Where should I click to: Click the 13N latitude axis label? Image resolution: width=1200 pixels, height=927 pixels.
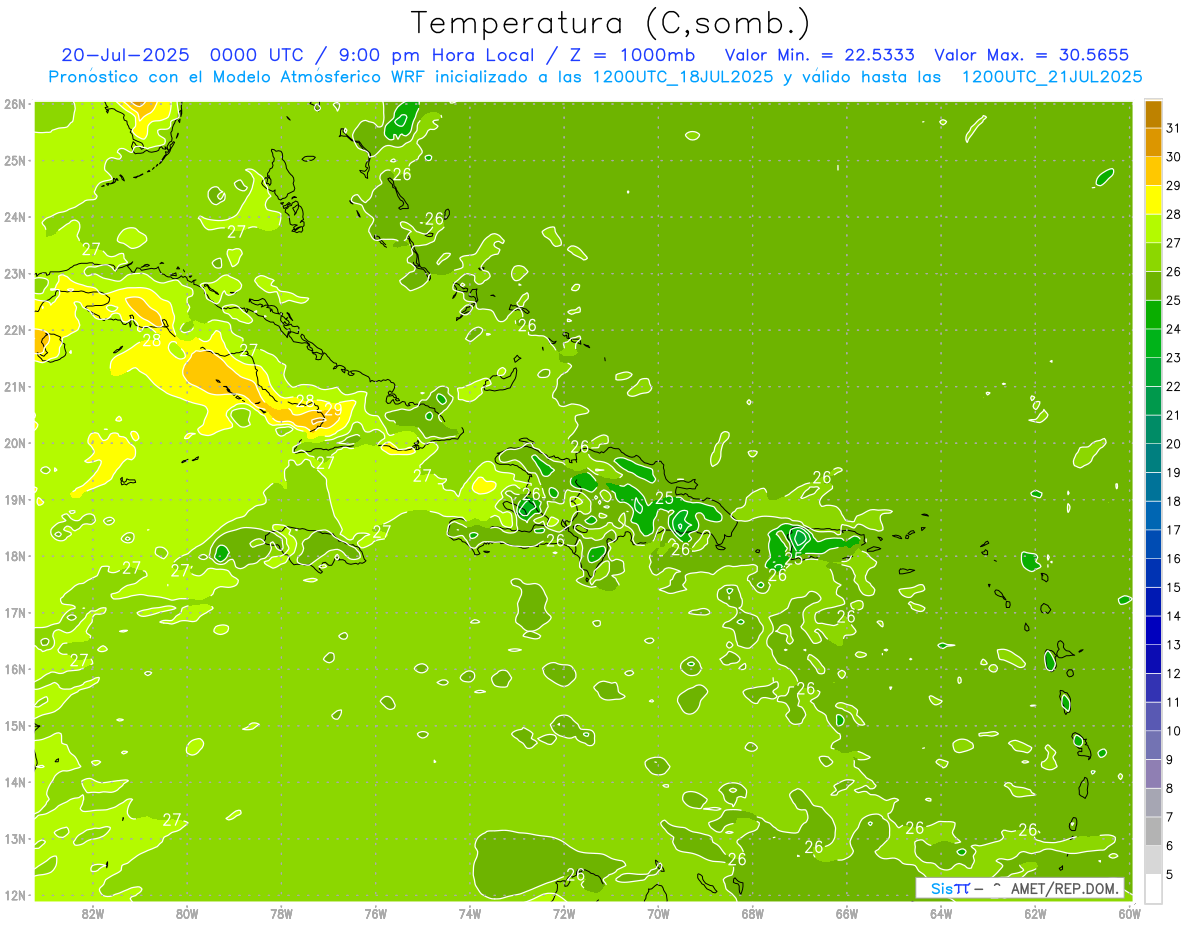tap(15, 839)
